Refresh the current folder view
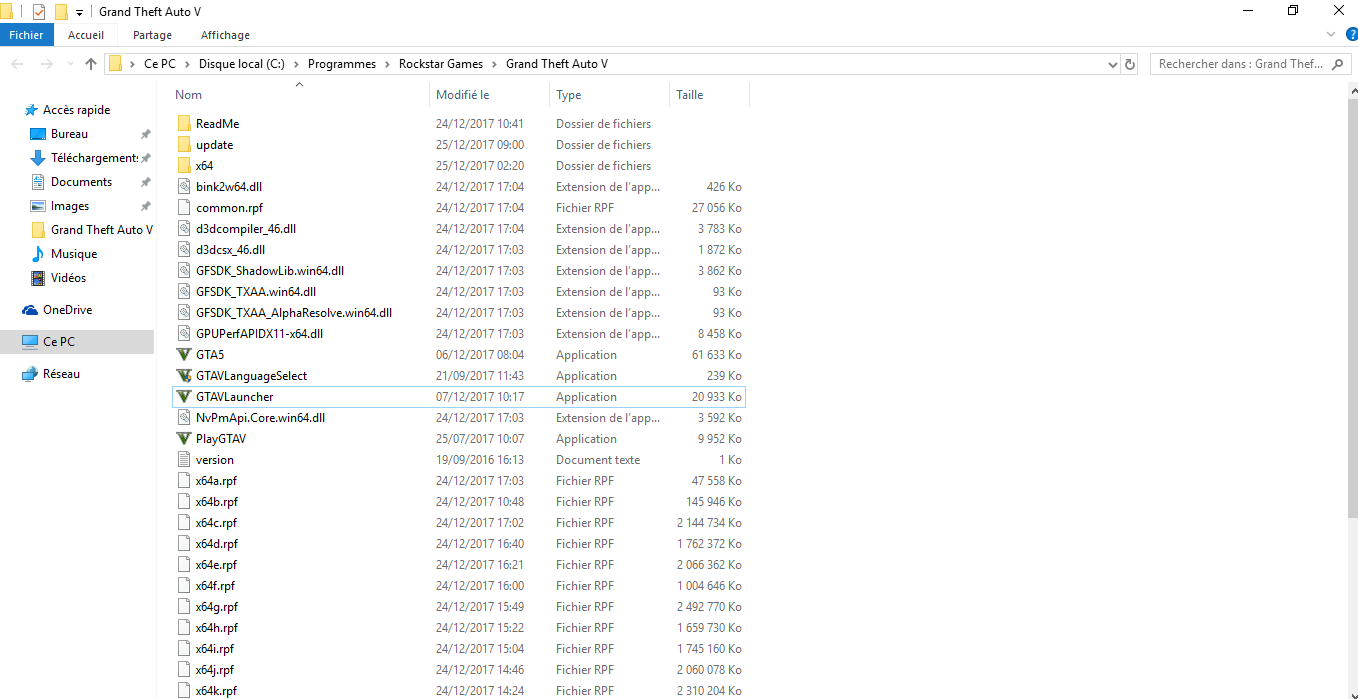The image size is (1358, 699). point(1130,64)
